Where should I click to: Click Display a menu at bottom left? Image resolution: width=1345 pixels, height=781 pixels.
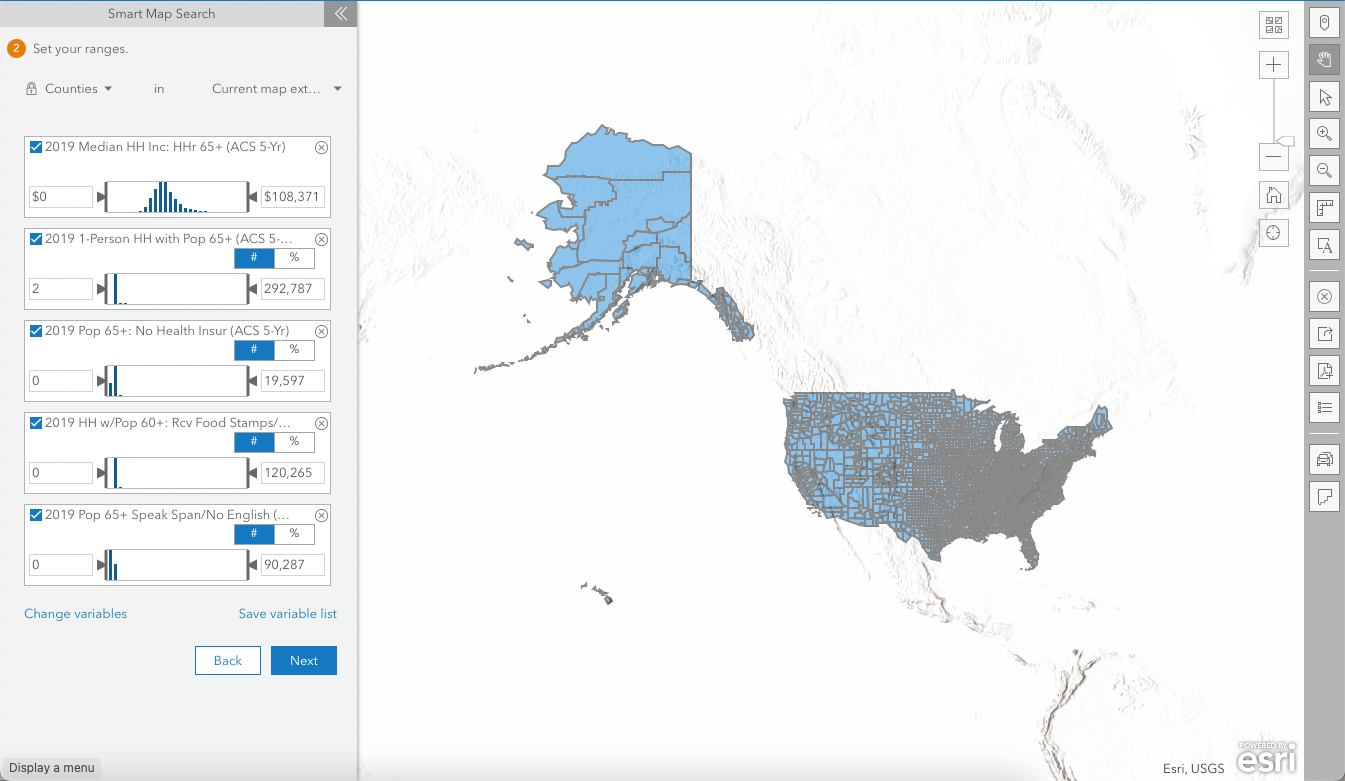click(x=52, y=768)
